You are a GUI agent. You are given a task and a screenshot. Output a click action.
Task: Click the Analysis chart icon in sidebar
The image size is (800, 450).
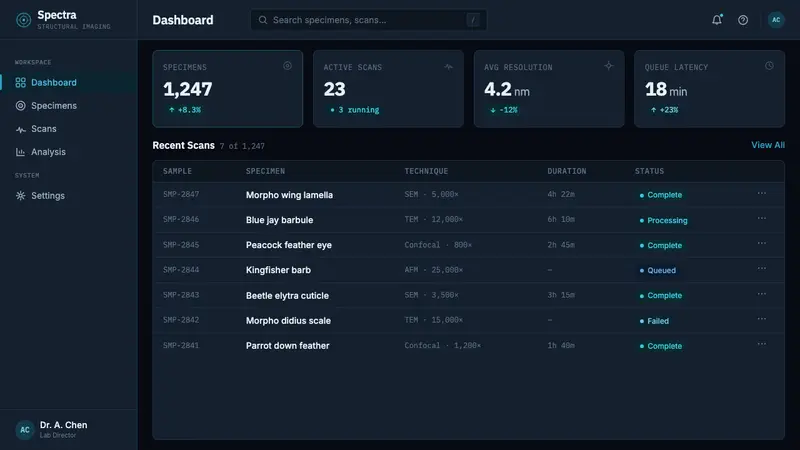click(20, 152)
